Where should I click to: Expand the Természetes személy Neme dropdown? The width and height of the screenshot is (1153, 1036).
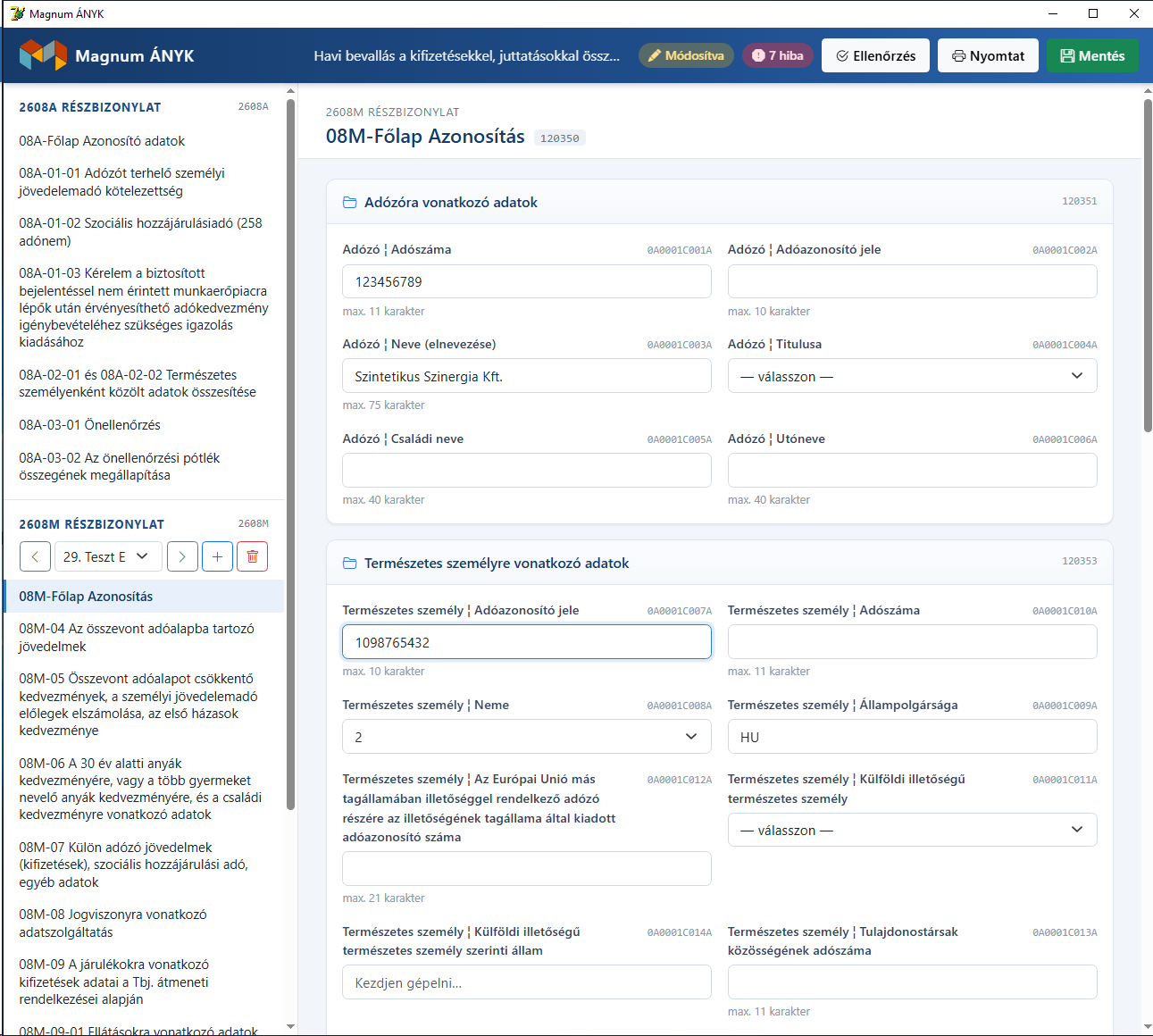527,737
